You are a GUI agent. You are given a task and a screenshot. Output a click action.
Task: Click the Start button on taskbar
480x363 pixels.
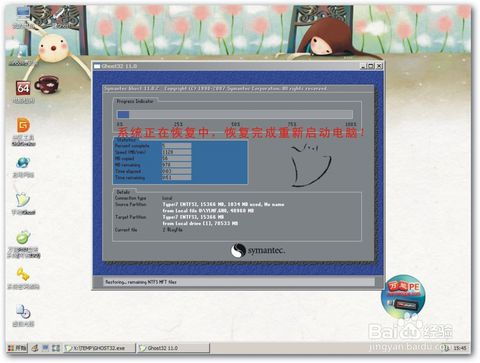pyautogui.click(x=17, y=348)
